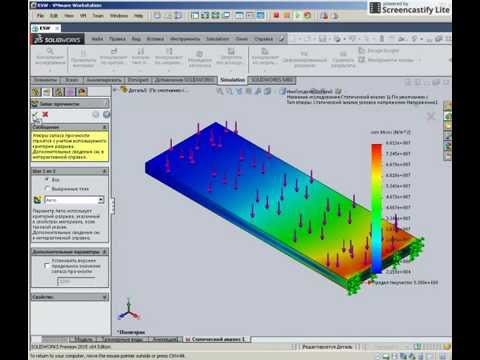Screen dimensions: 480x360
Task: Enable the upper limit safety factor checkbox
Action: coord(47,266)
